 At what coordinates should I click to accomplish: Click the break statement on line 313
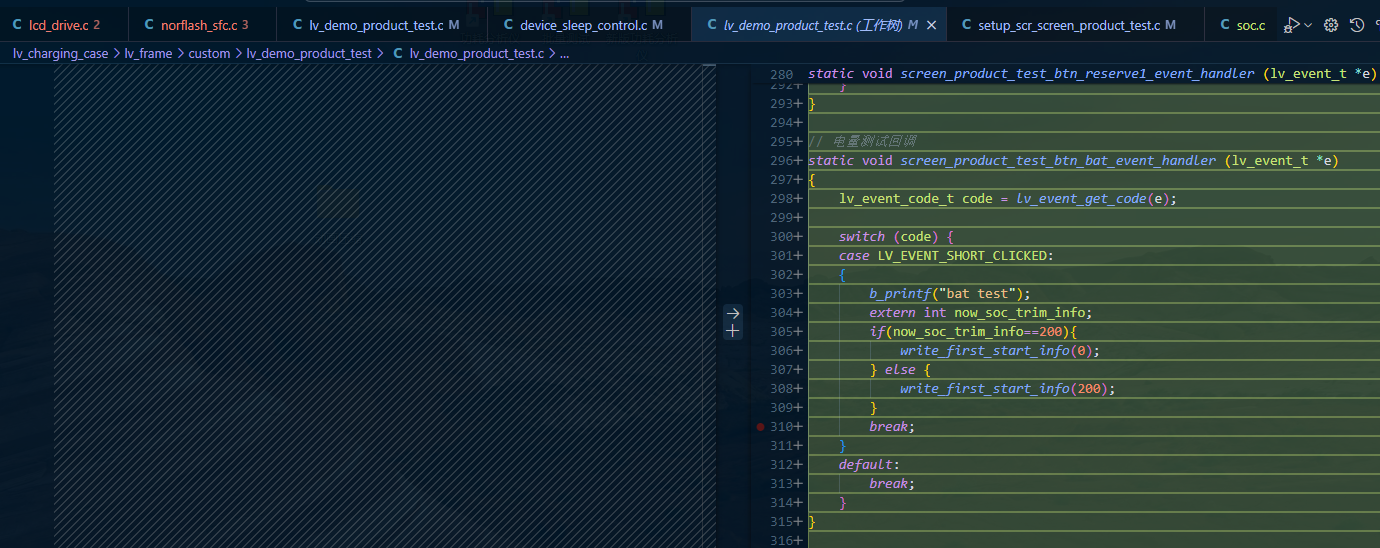coord(892,484)
